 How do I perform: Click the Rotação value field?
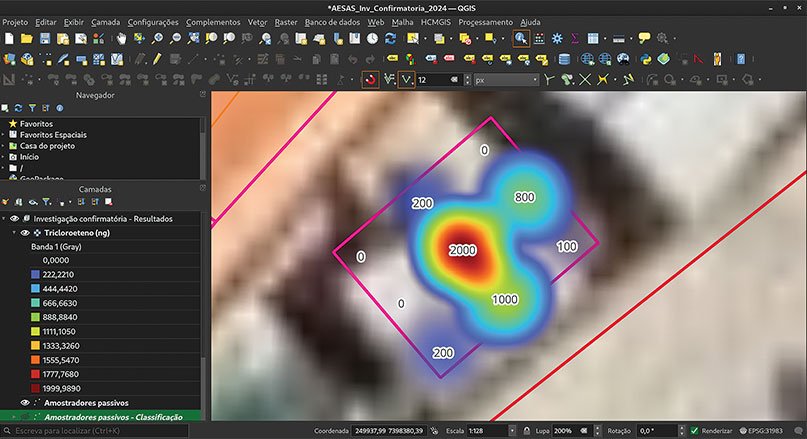pos(657,430)
